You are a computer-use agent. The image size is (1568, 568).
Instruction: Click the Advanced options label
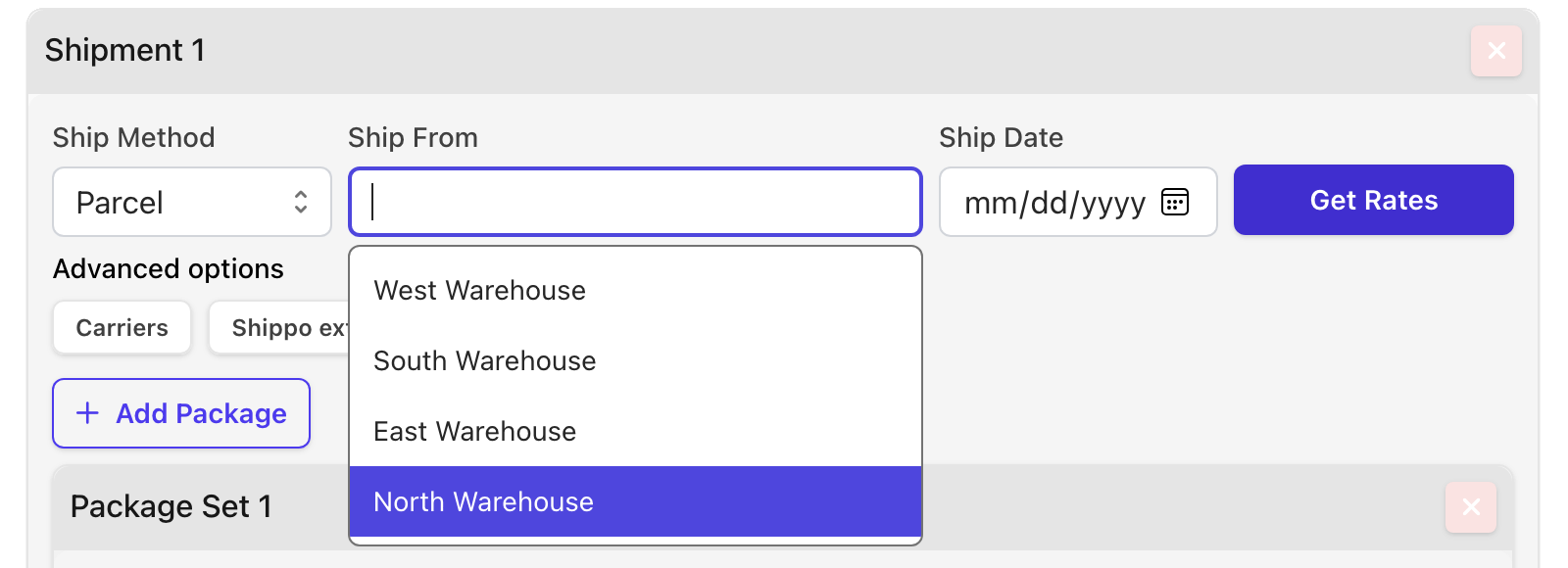[x=169, y=269]
